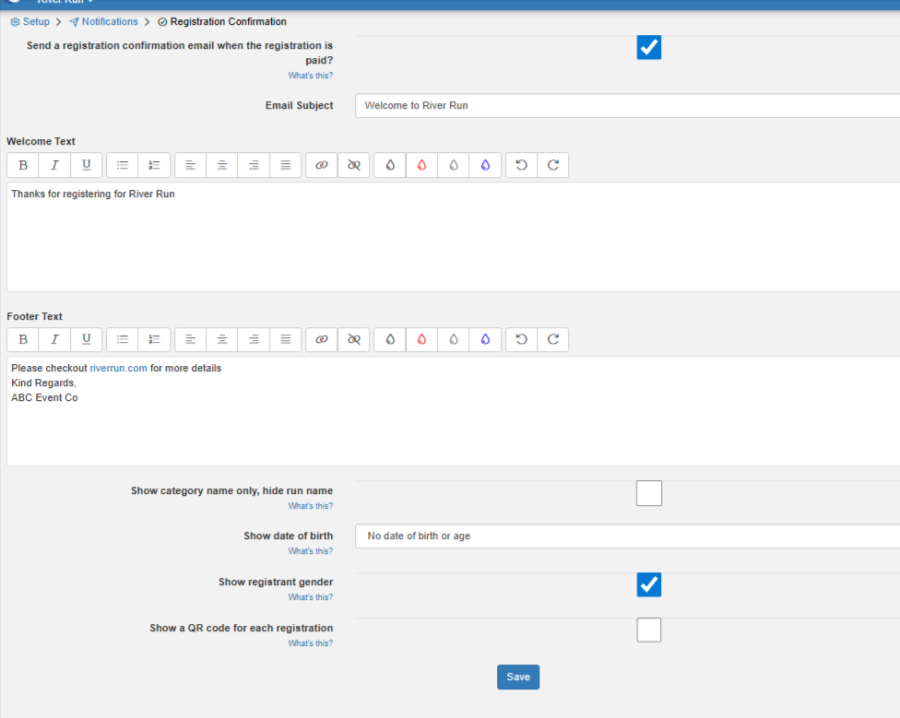Insert numbered list in Footer Text
The image size is (900, 718).
coord(154,339)
